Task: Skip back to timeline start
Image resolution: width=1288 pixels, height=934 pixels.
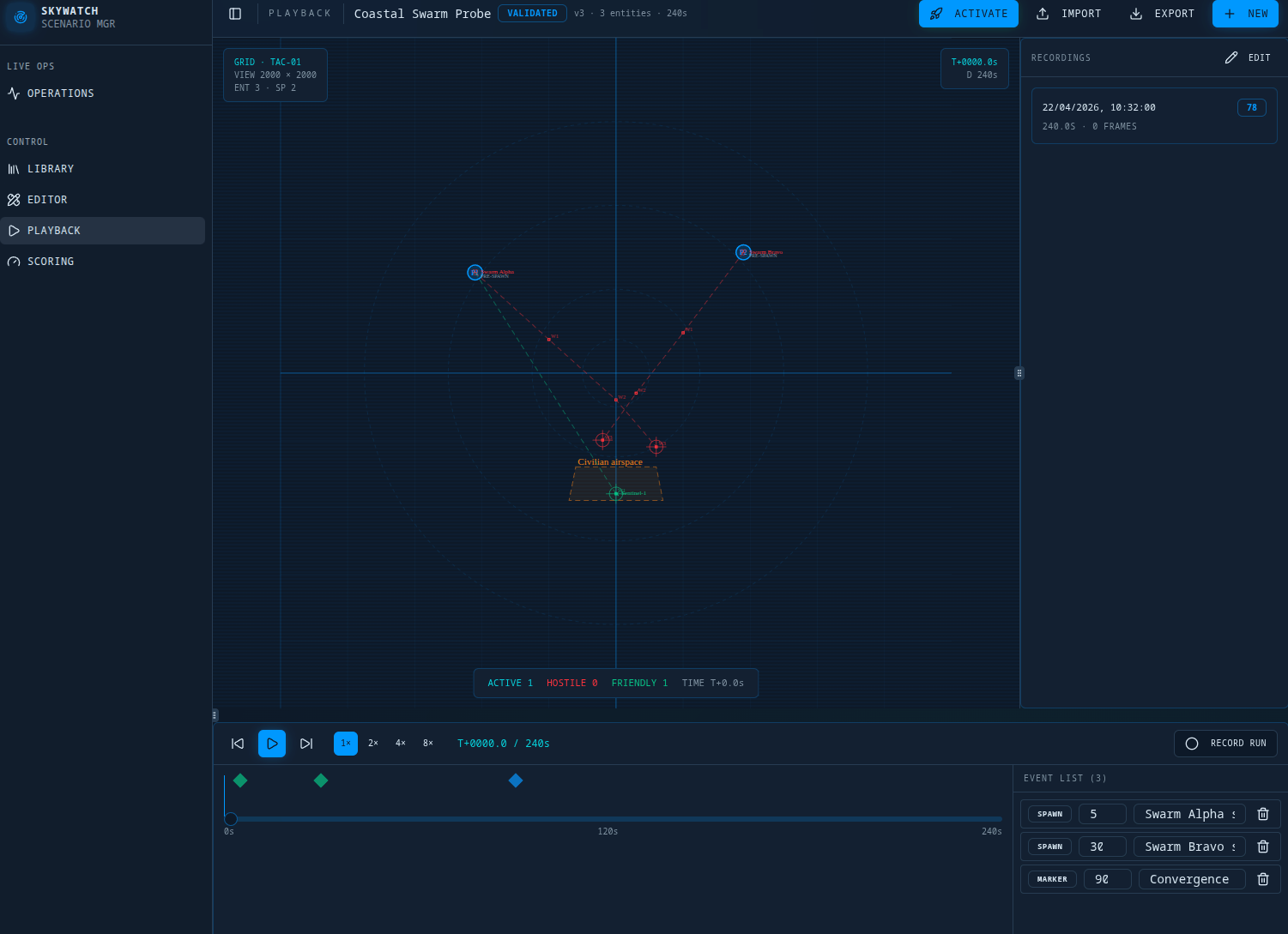Action: [238, 744]
